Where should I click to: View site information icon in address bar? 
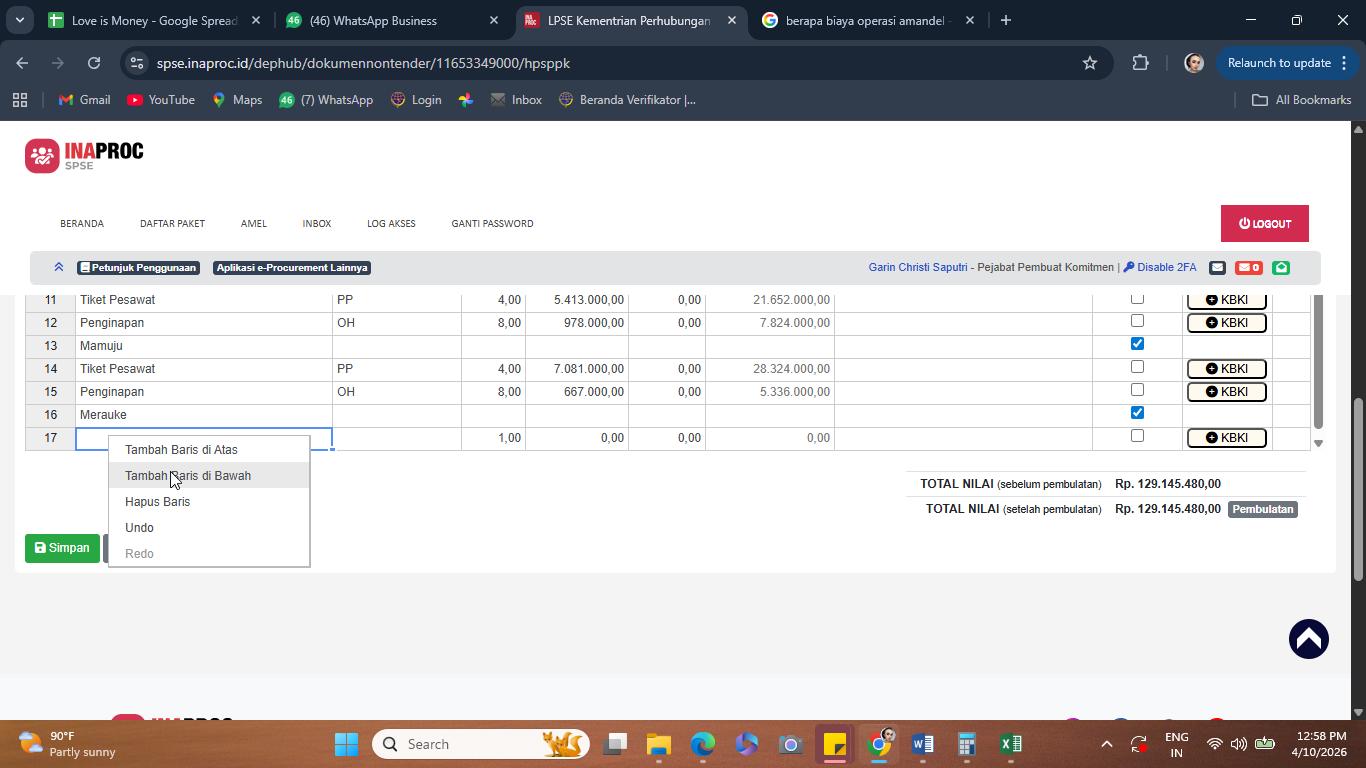click(138, 63)
